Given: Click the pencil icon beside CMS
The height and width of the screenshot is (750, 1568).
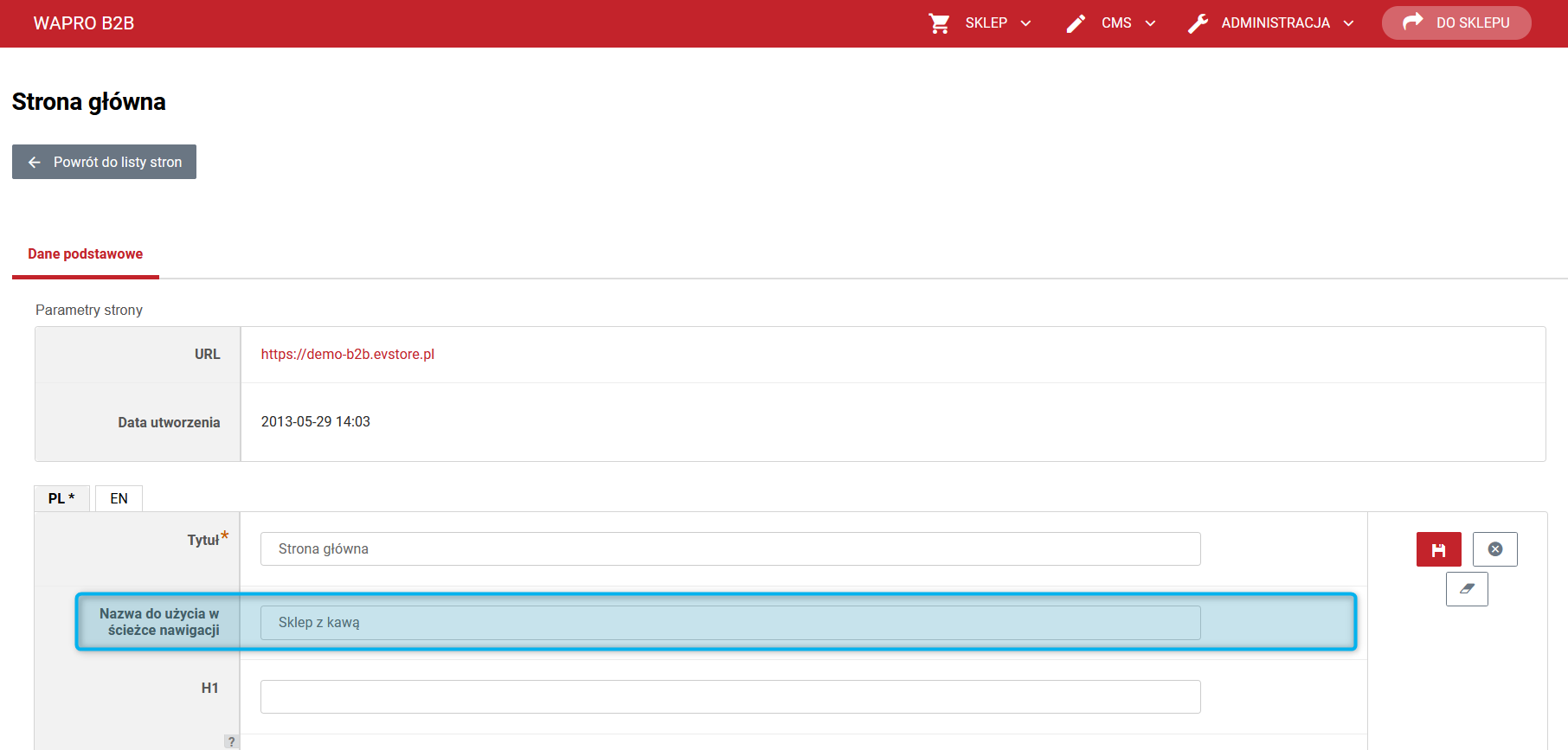Looking at the screenshot, I should click(1076, 23).
